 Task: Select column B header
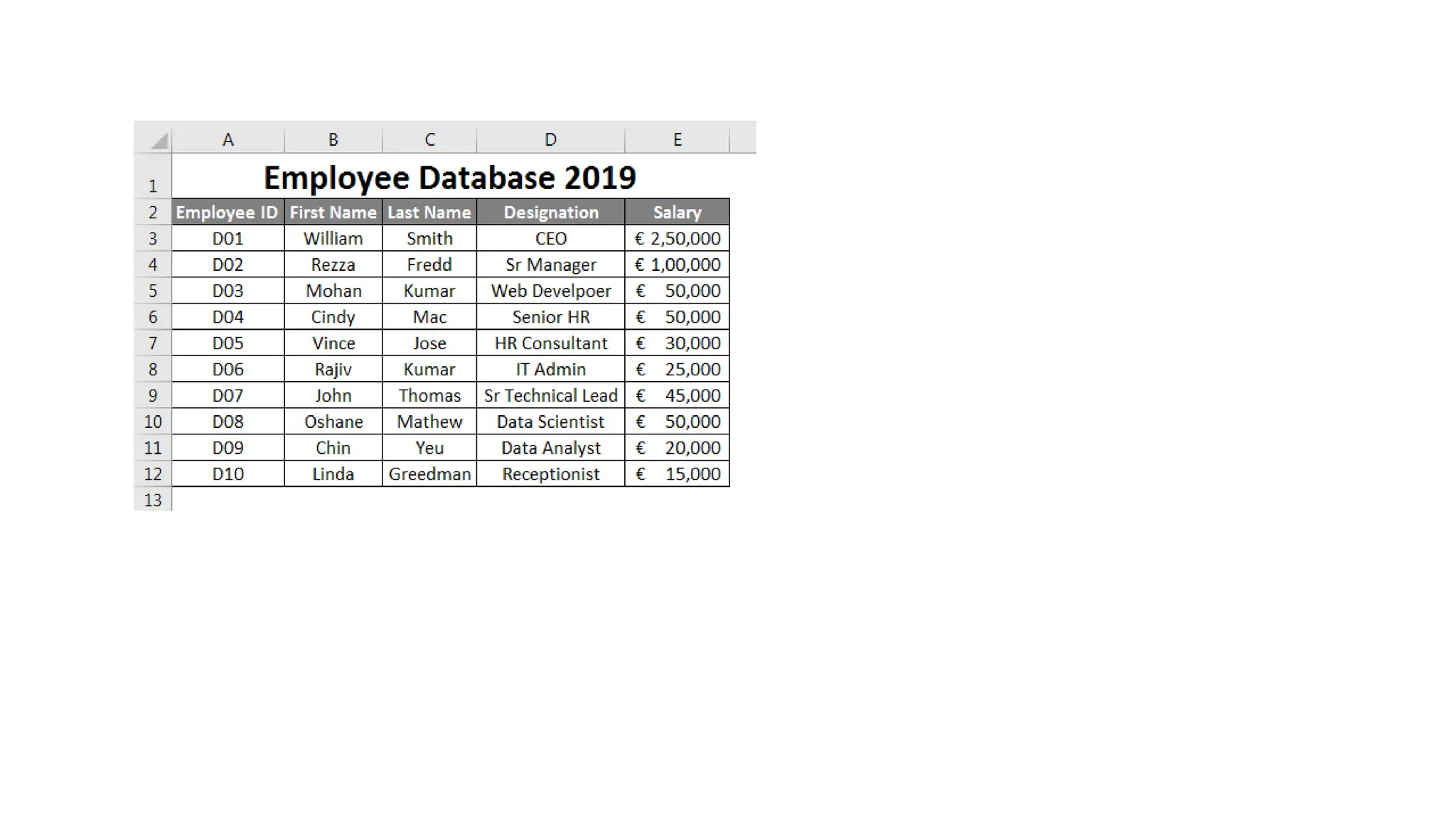(333, 139)
